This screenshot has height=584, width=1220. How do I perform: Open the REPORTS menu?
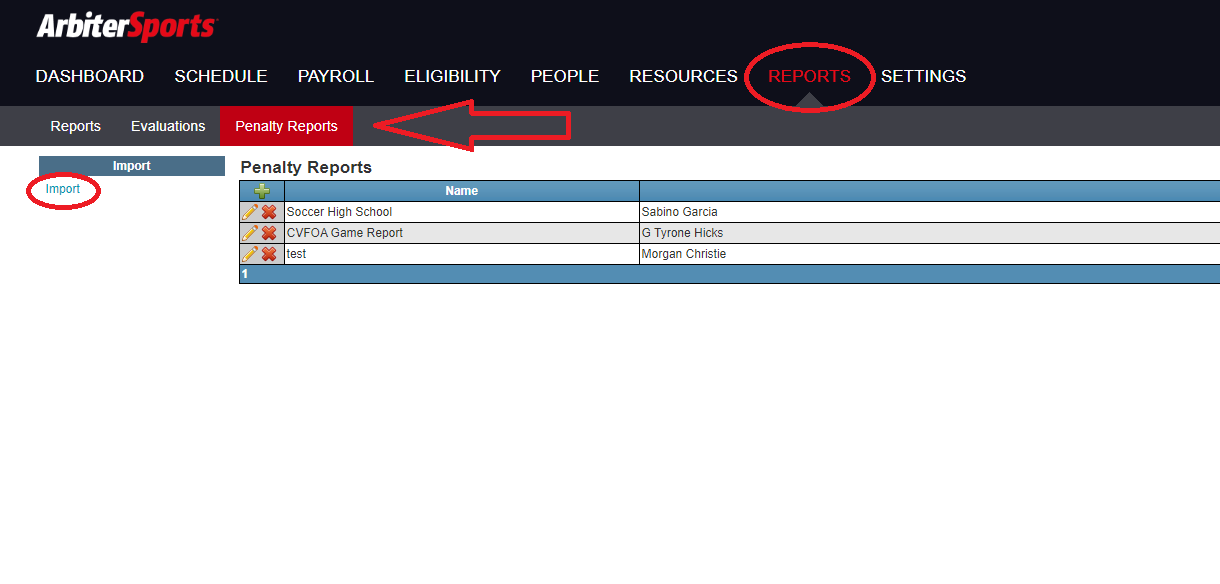point(810,76)
